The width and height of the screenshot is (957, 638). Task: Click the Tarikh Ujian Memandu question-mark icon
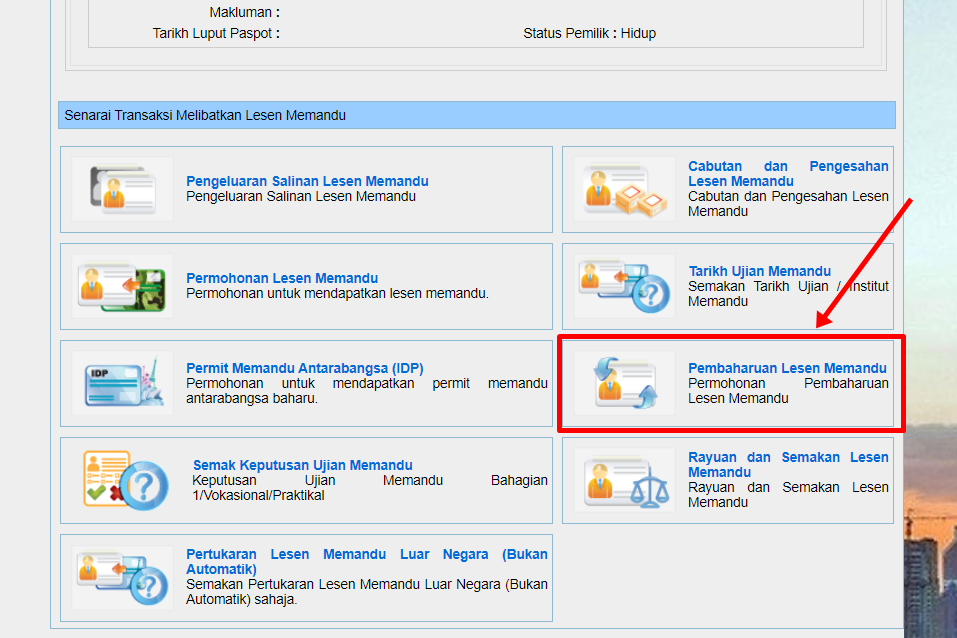pyautogui.click(x=625, y=286)
